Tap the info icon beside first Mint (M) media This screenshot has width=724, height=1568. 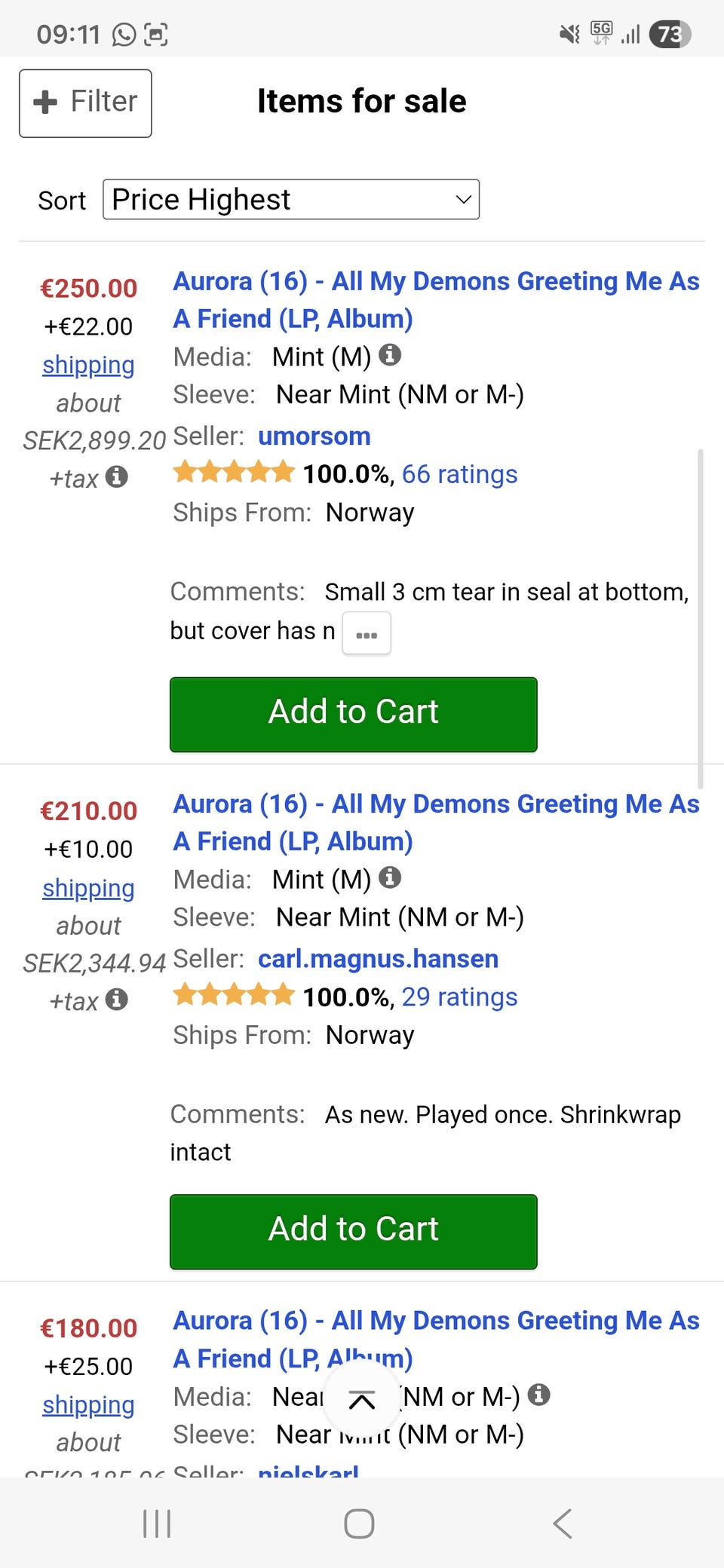[389, 354]
